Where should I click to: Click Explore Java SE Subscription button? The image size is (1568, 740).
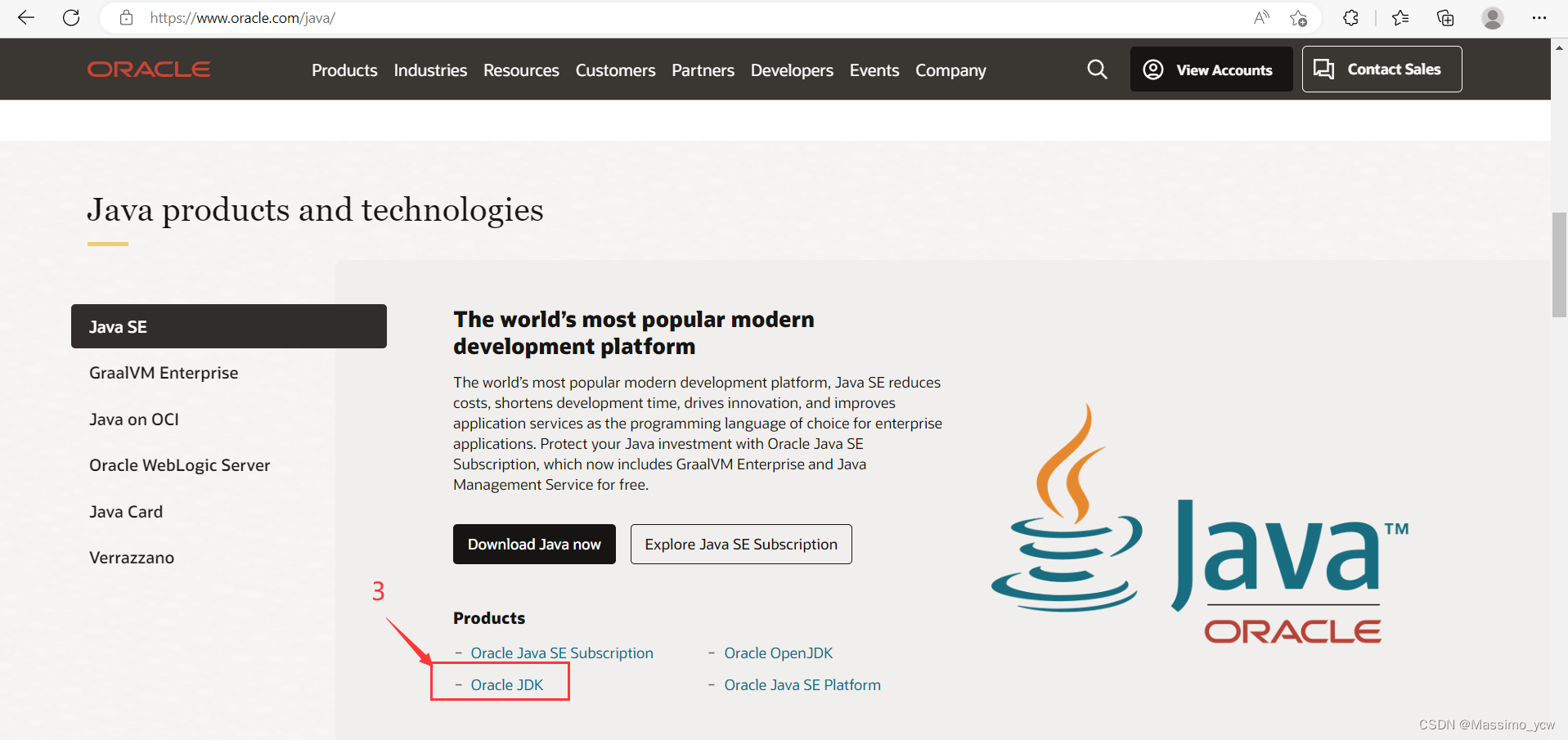click(741, 544)
